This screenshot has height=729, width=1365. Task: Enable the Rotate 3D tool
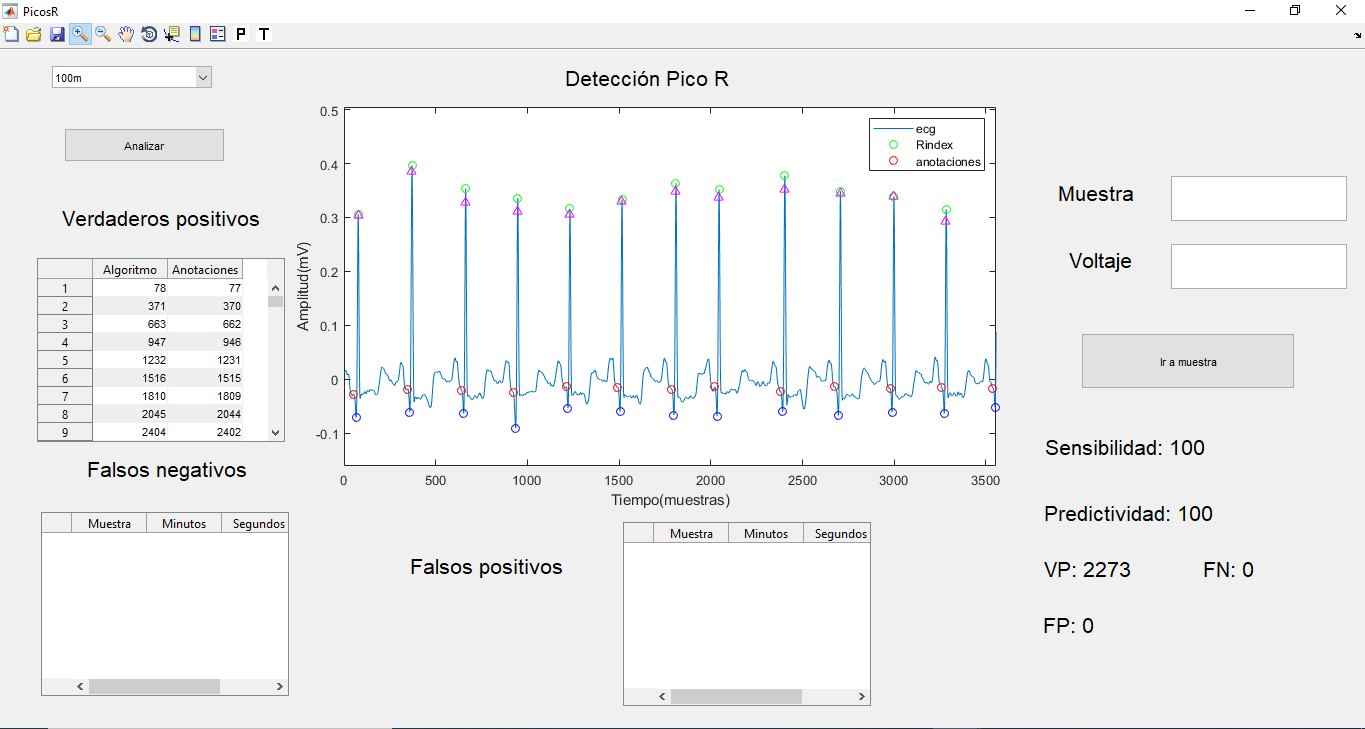coord(149,34)
